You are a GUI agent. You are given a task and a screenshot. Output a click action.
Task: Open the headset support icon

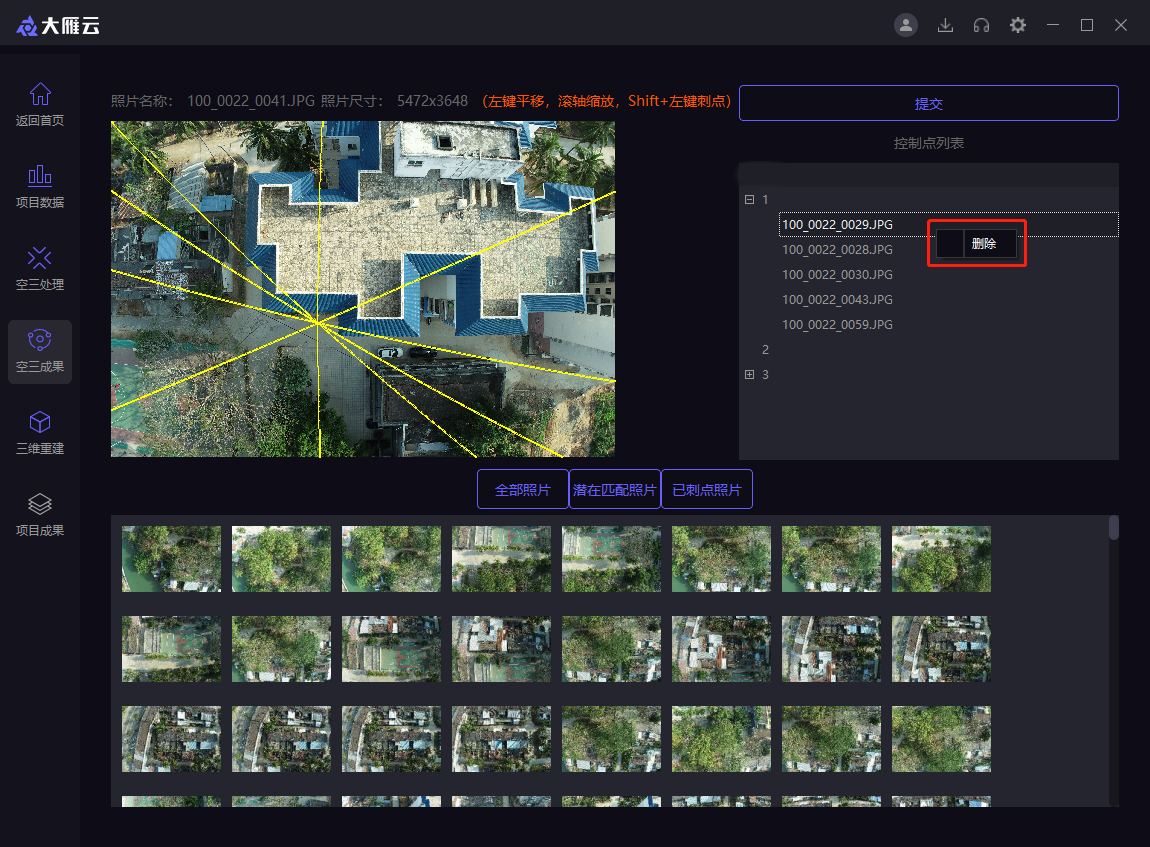pos(981,25)
